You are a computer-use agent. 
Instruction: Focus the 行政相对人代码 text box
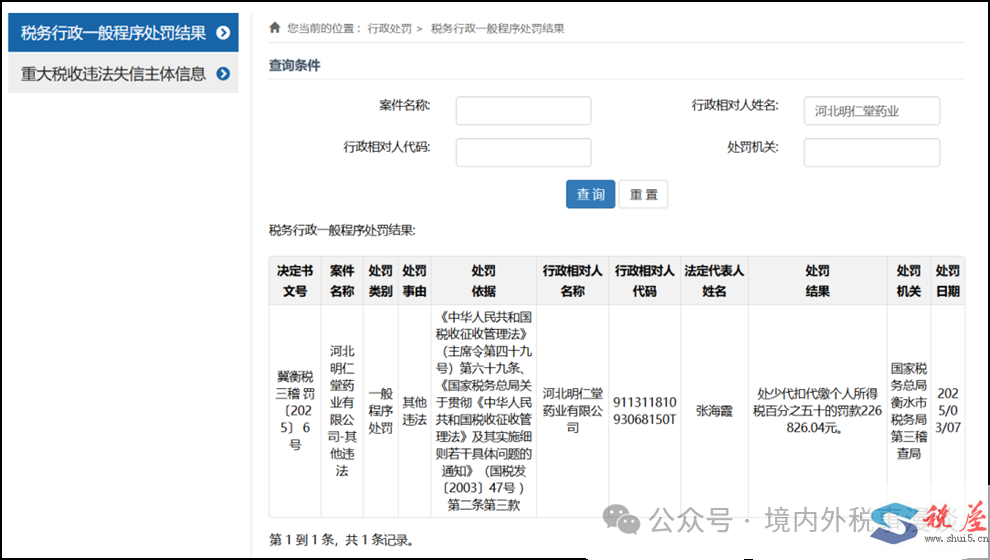(523, 153)
